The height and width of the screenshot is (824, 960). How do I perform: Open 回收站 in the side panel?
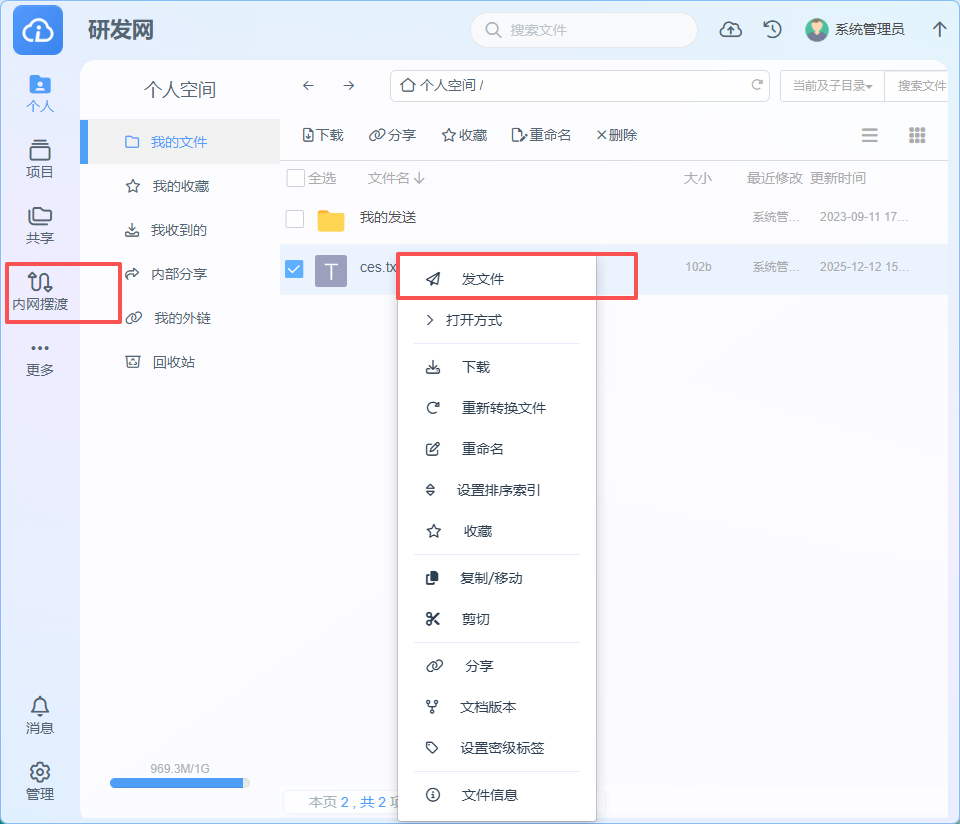(173, 362)
